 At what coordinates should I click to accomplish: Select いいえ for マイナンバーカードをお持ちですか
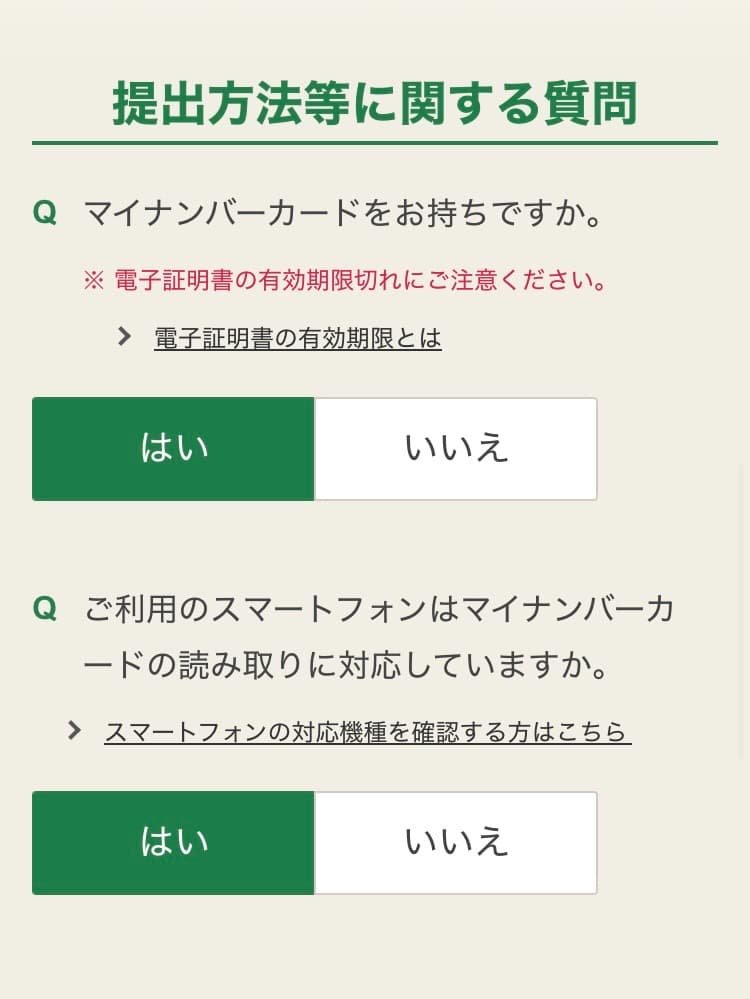coord(456,449)
